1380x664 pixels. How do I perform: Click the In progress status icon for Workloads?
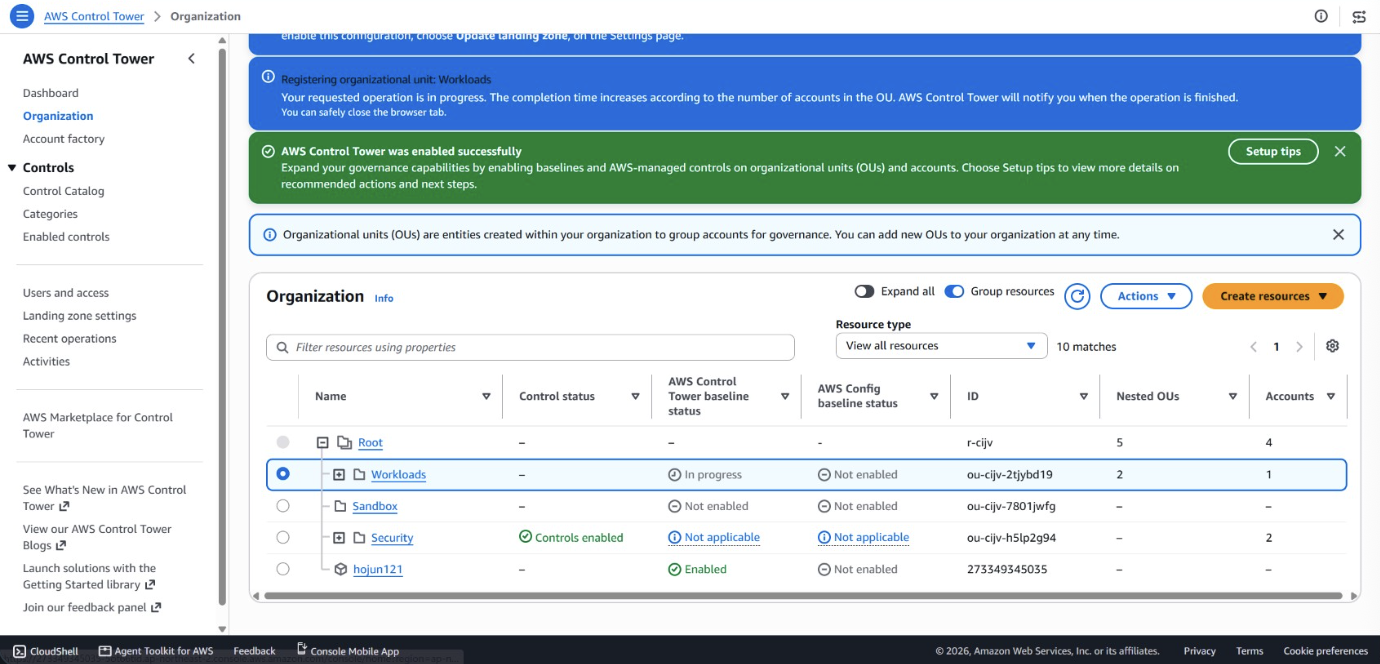coord(674,475)
